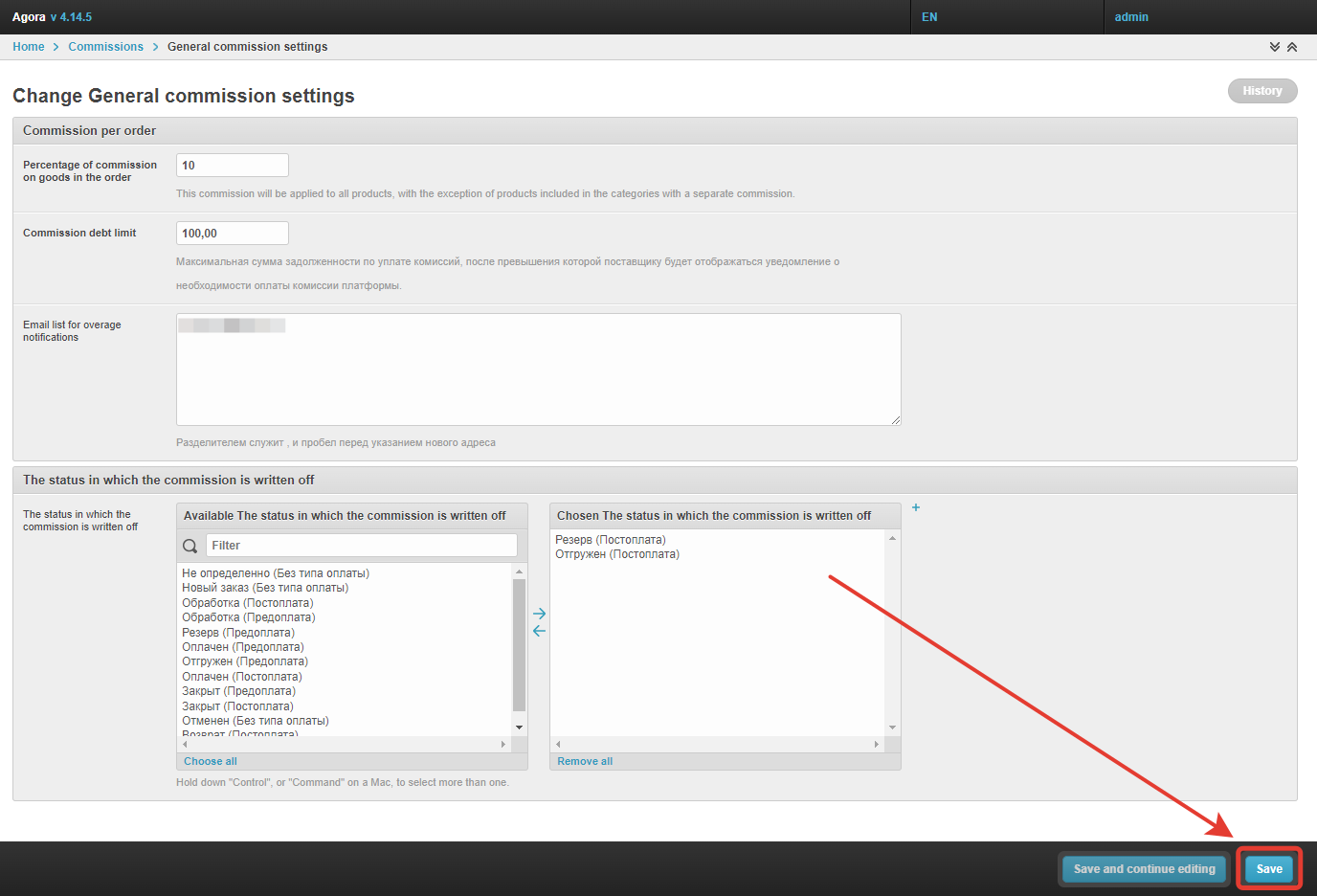1317x896 pixels.
Task: Select Оплачен (Постоплата) in available list
Action: 242,677
